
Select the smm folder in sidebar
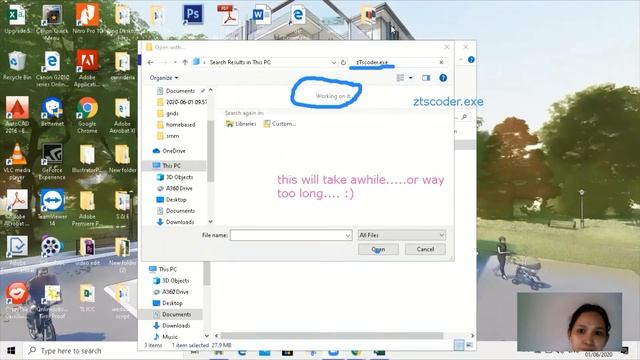(168, 136)
